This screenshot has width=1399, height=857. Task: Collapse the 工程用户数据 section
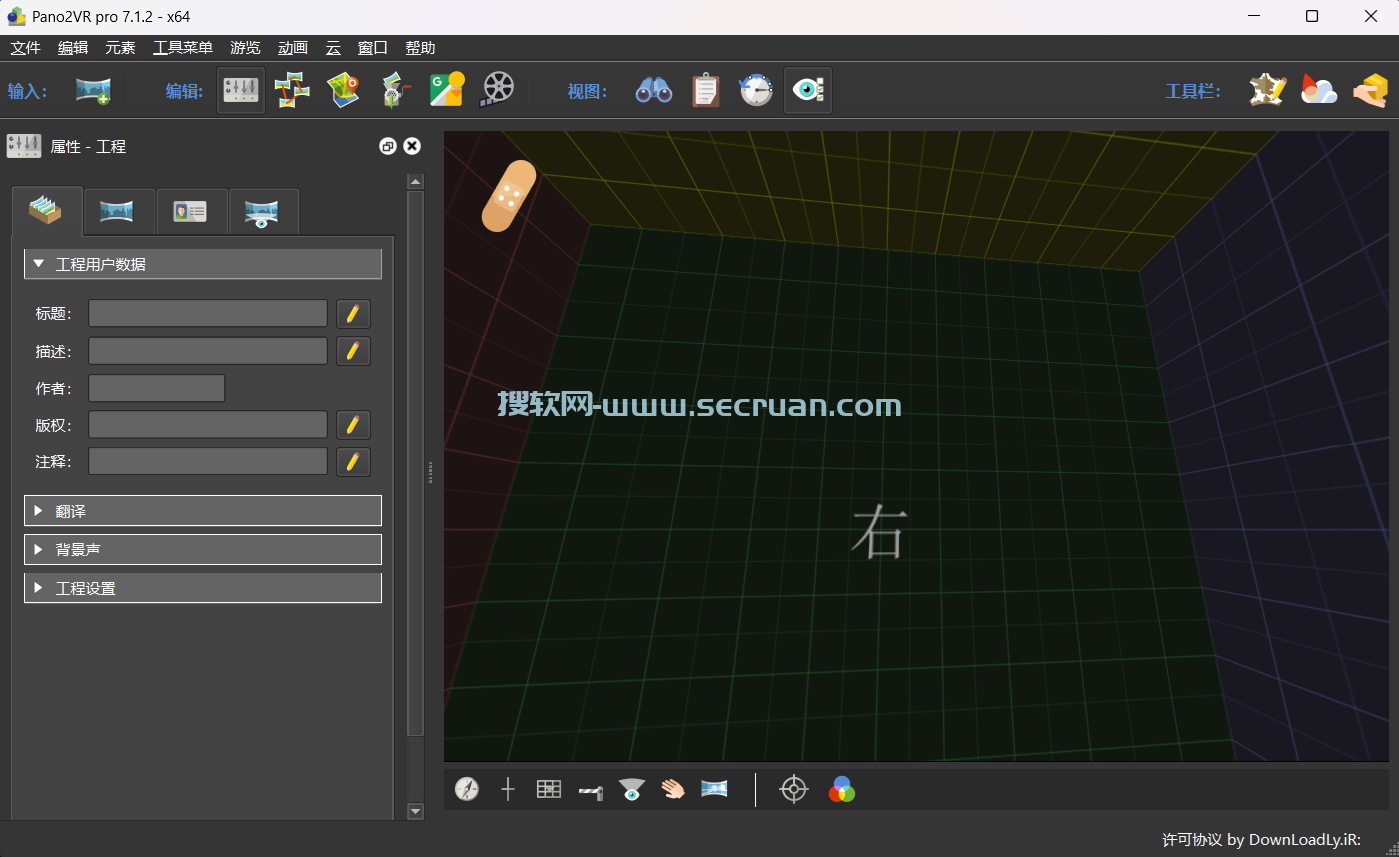tap(203, 264)
